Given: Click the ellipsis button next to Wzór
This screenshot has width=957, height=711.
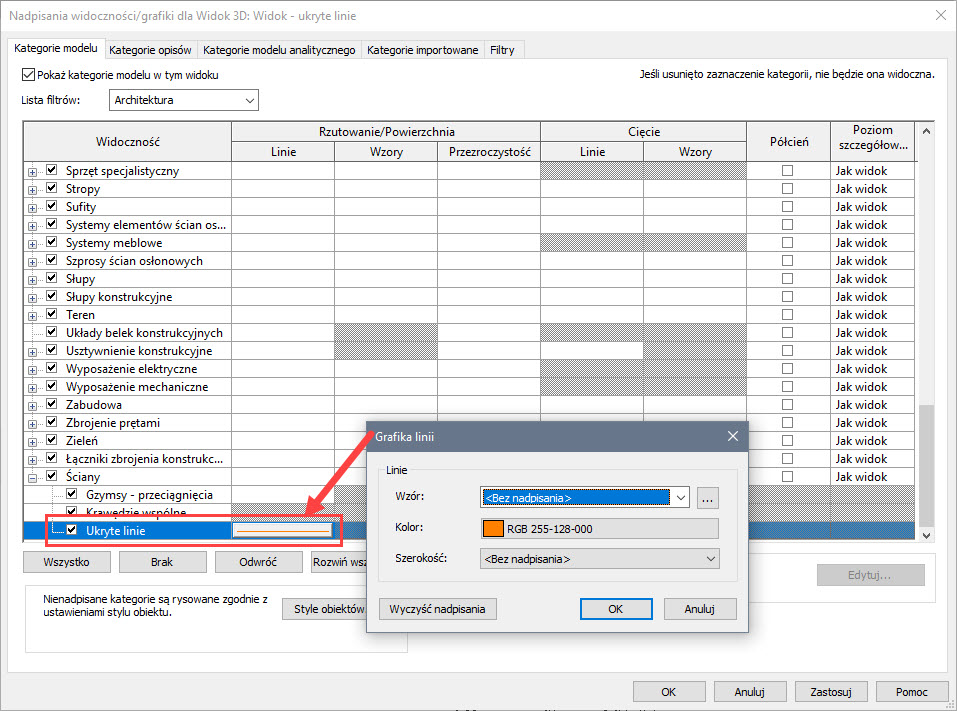Looking at the screenshot, I should (x=708, y=497).
